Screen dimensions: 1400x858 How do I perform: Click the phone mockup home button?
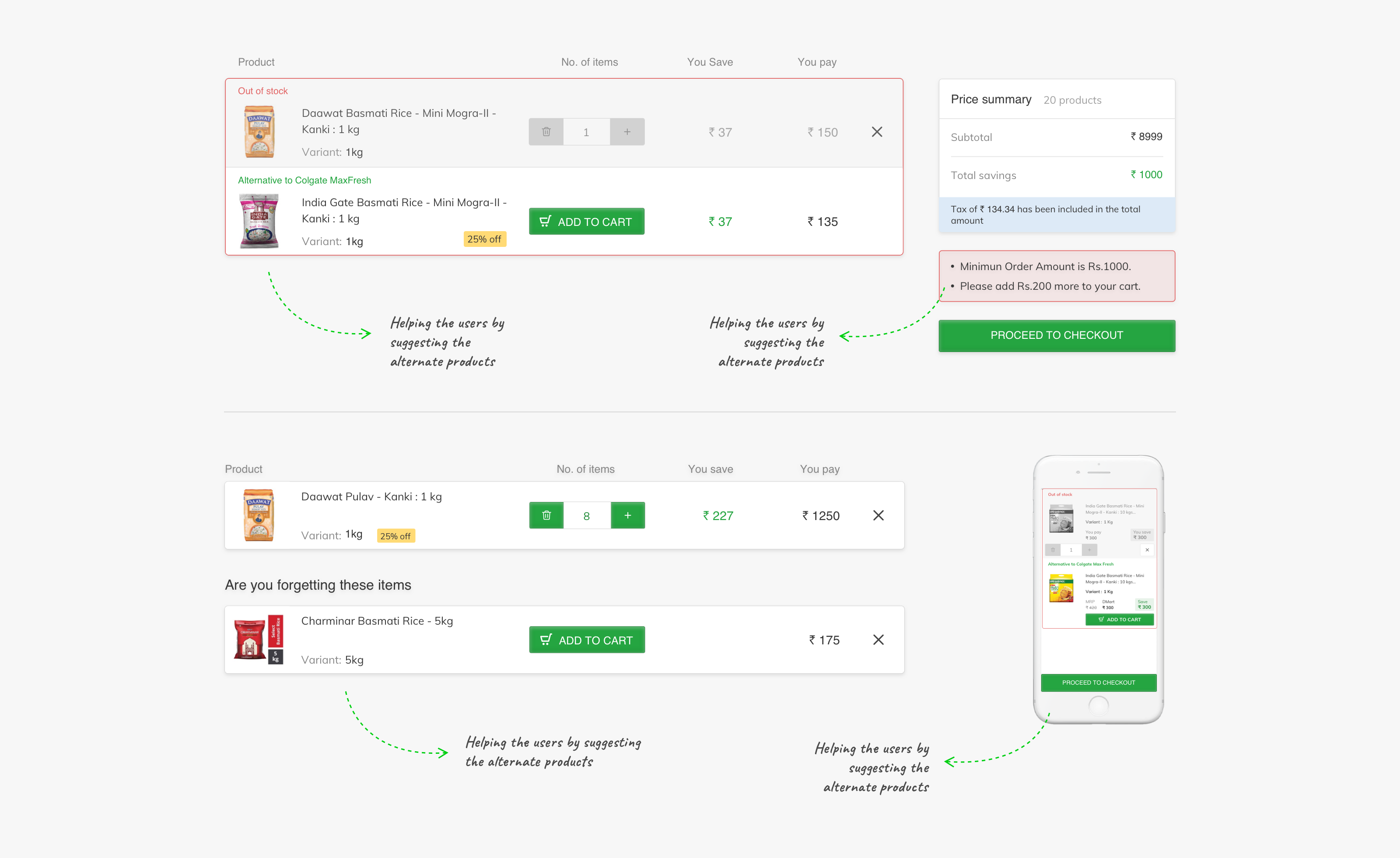point(1098,706)
